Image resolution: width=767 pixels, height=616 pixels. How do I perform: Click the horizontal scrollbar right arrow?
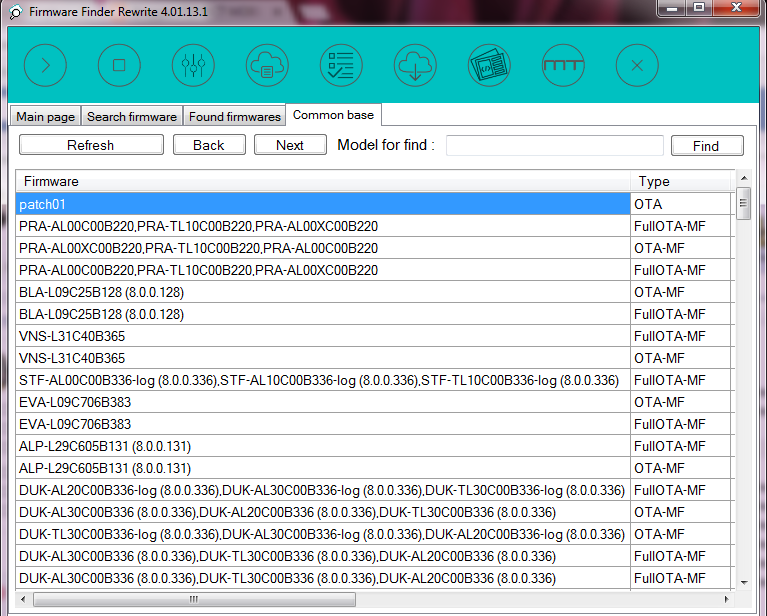[x=727, y=599]
